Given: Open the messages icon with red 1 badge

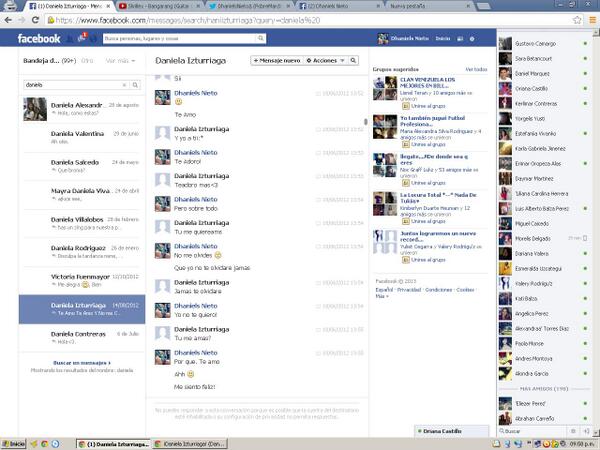Looking at the screenshot, I should pos(82,38).
